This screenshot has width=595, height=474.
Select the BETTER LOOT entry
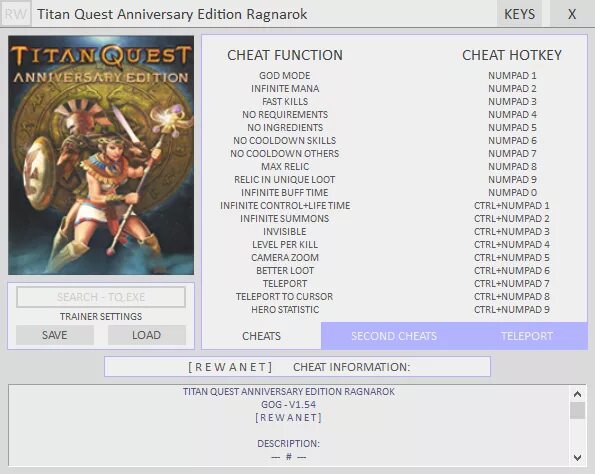coord(285,270)
